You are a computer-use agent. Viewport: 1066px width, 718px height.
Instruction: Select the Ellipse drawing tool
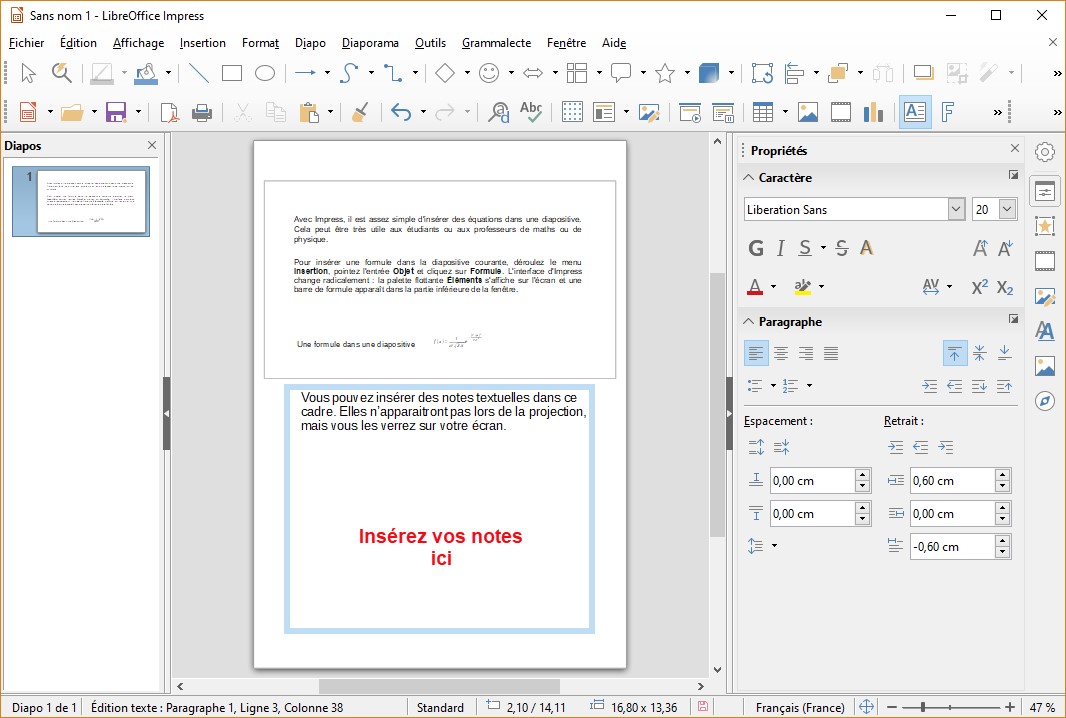[265, 73]
